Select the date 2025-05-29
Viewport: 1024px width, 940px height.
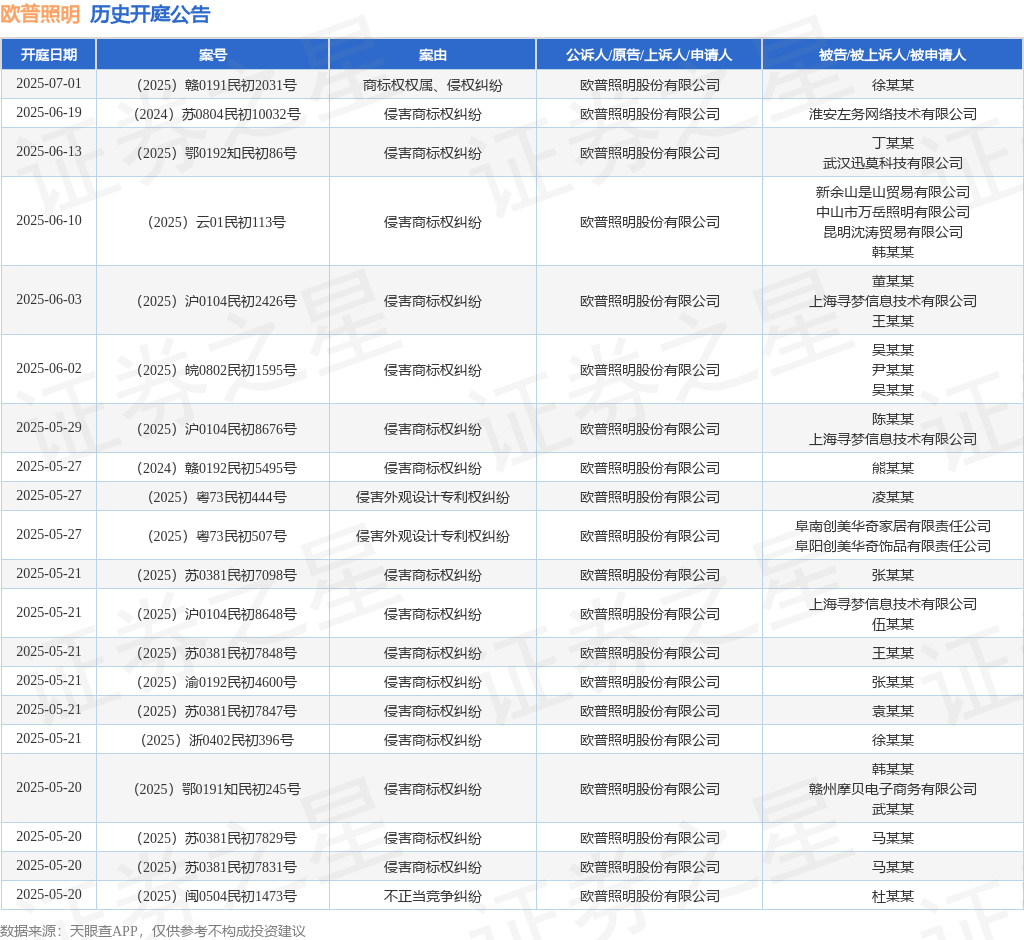(49, 428)
